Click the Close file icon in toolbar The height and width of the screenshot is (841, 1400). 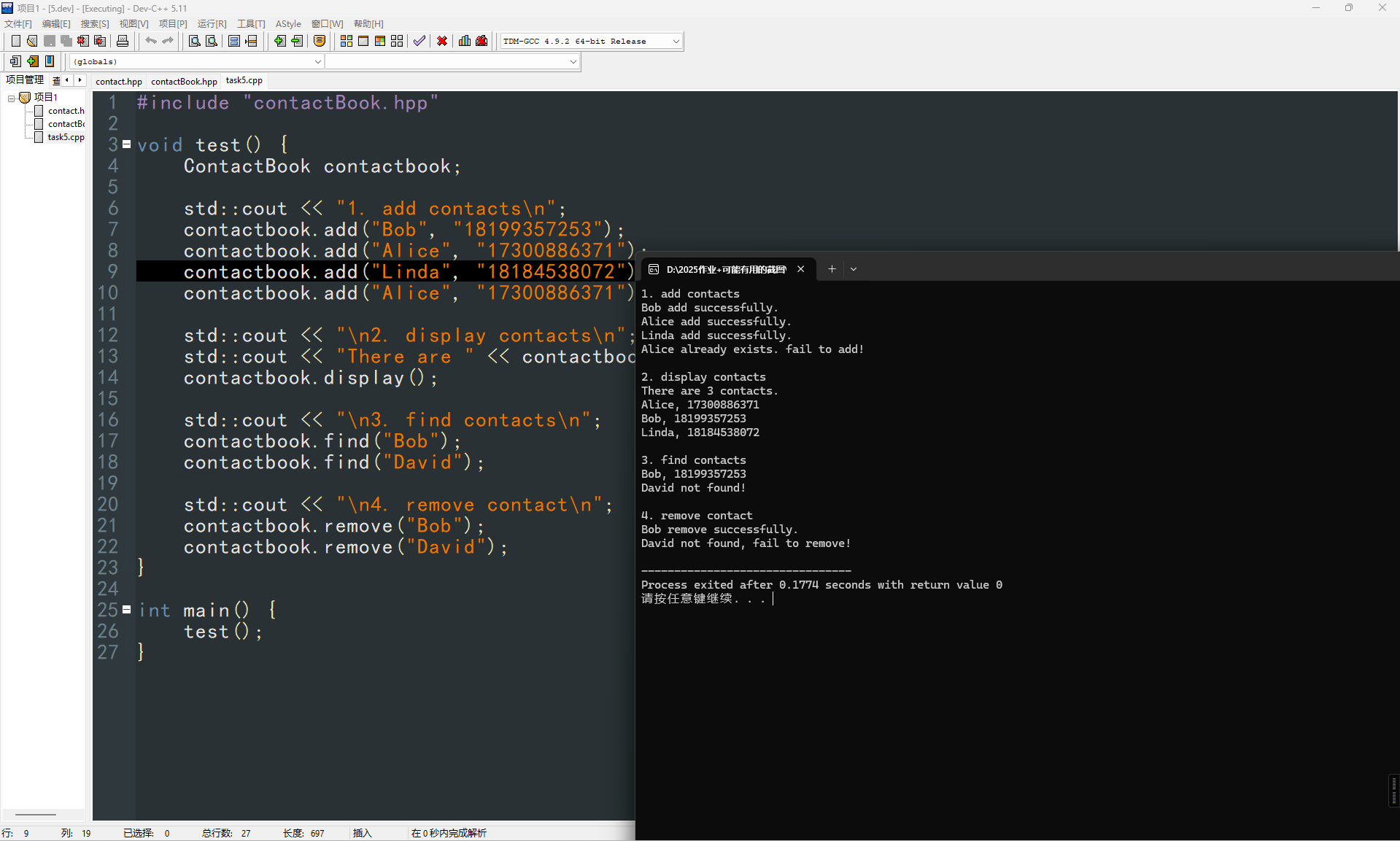83,41
